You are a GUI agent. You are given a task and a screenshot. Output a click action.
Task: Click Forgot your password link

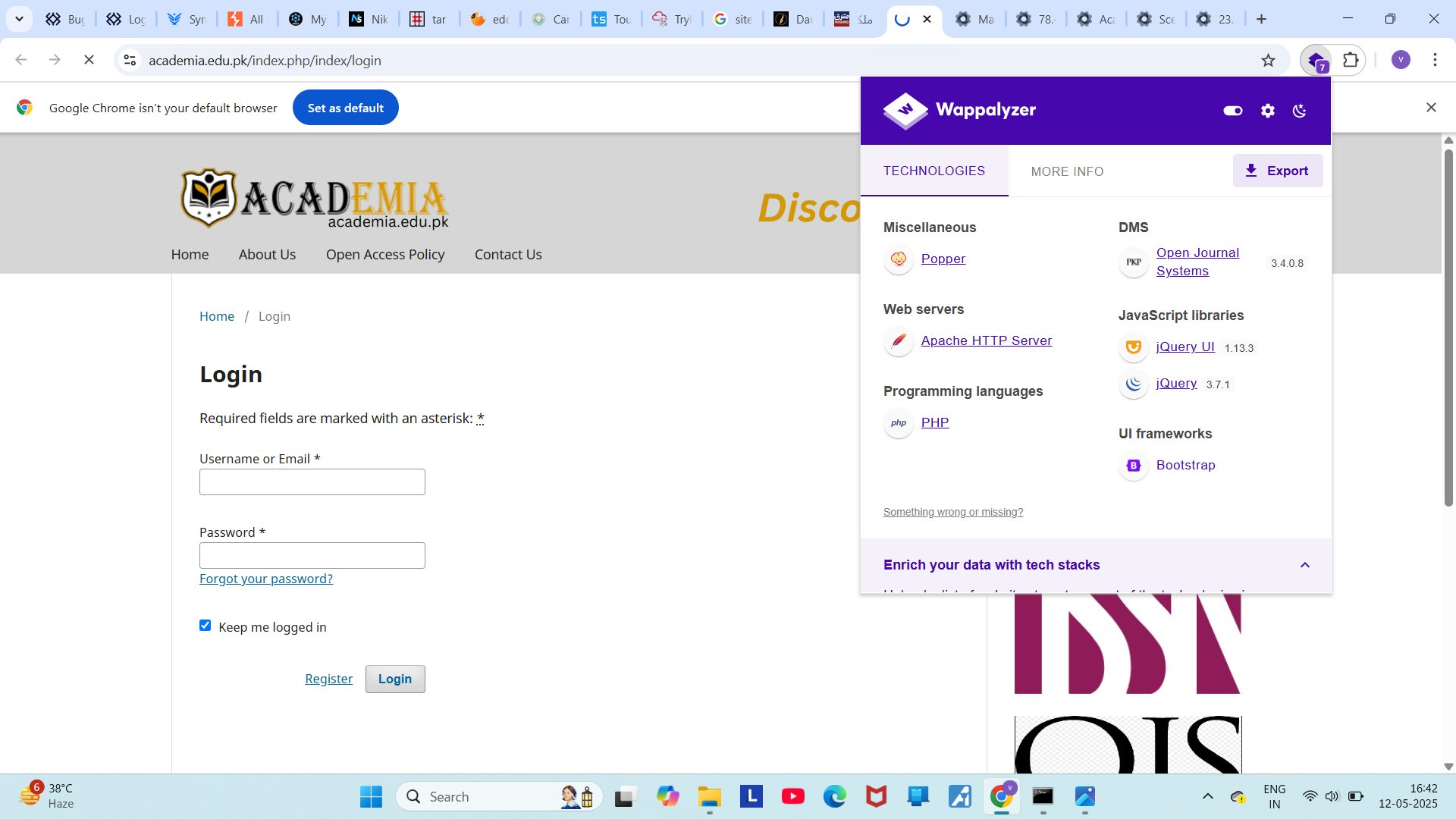point(266,579)
